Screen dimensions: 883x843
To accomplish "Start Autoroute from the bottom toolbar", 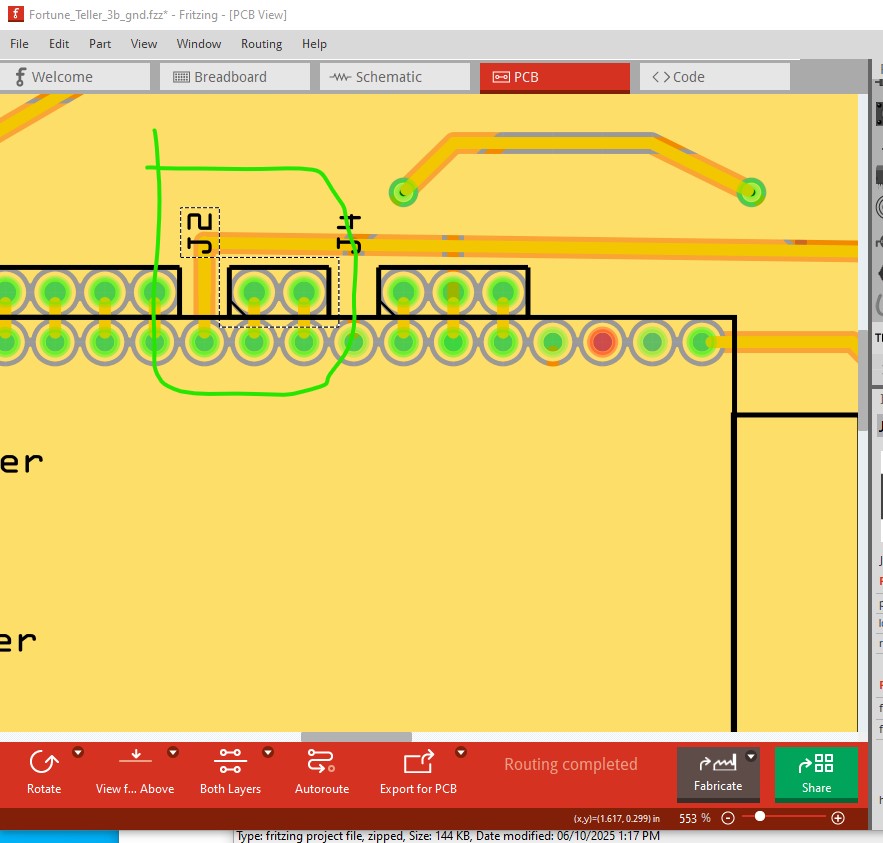I will coord(321,763).
